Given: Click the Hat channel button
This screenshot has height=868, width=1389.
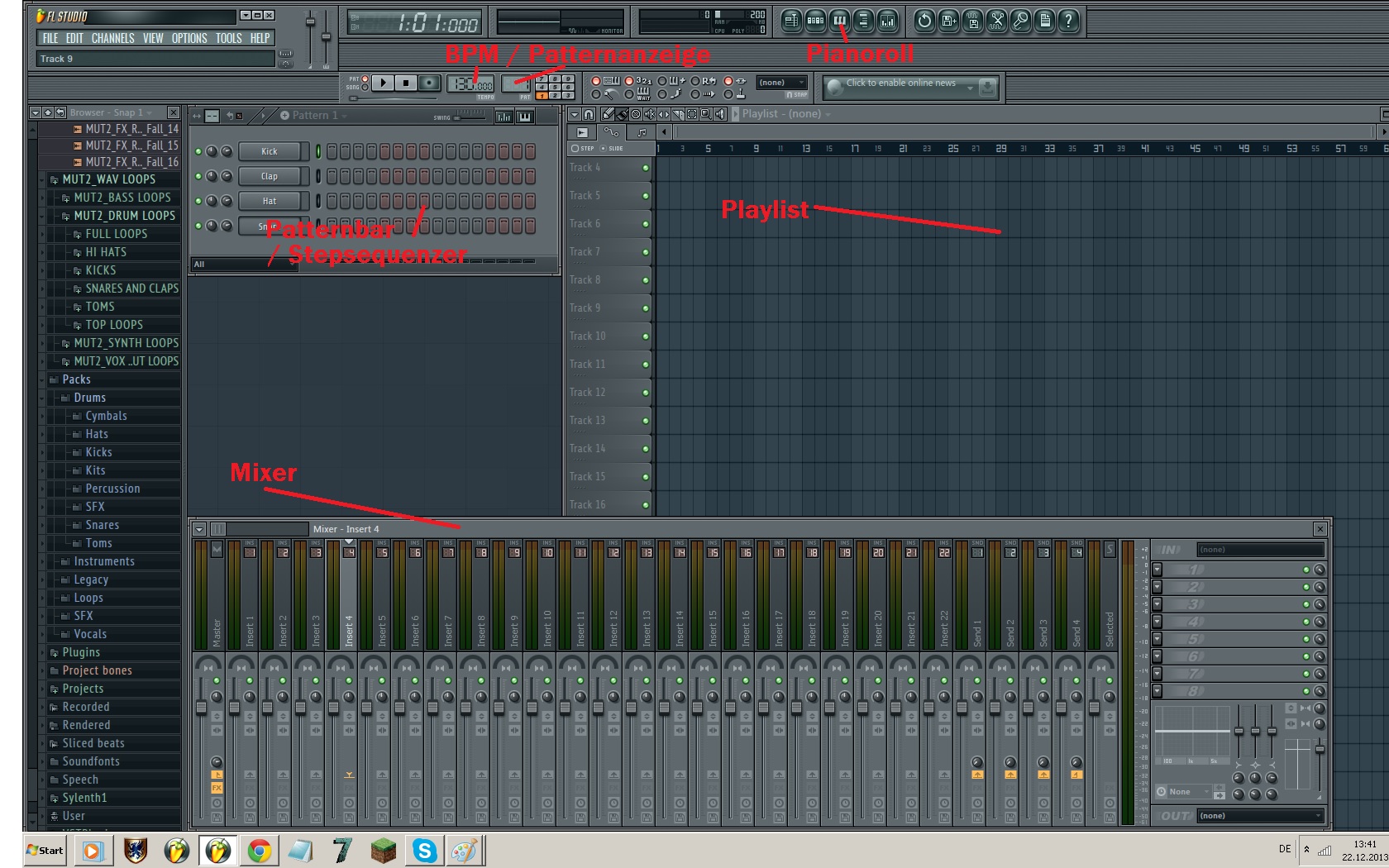Looking at the screenshot, I should 270,201.
